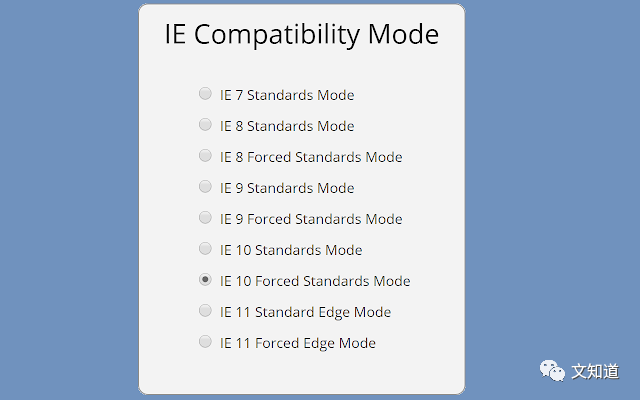This screenshot has width=640, height=400.
Task: Click the IE 10 Forced Standards Mode label
Action: tap(315, 281)
